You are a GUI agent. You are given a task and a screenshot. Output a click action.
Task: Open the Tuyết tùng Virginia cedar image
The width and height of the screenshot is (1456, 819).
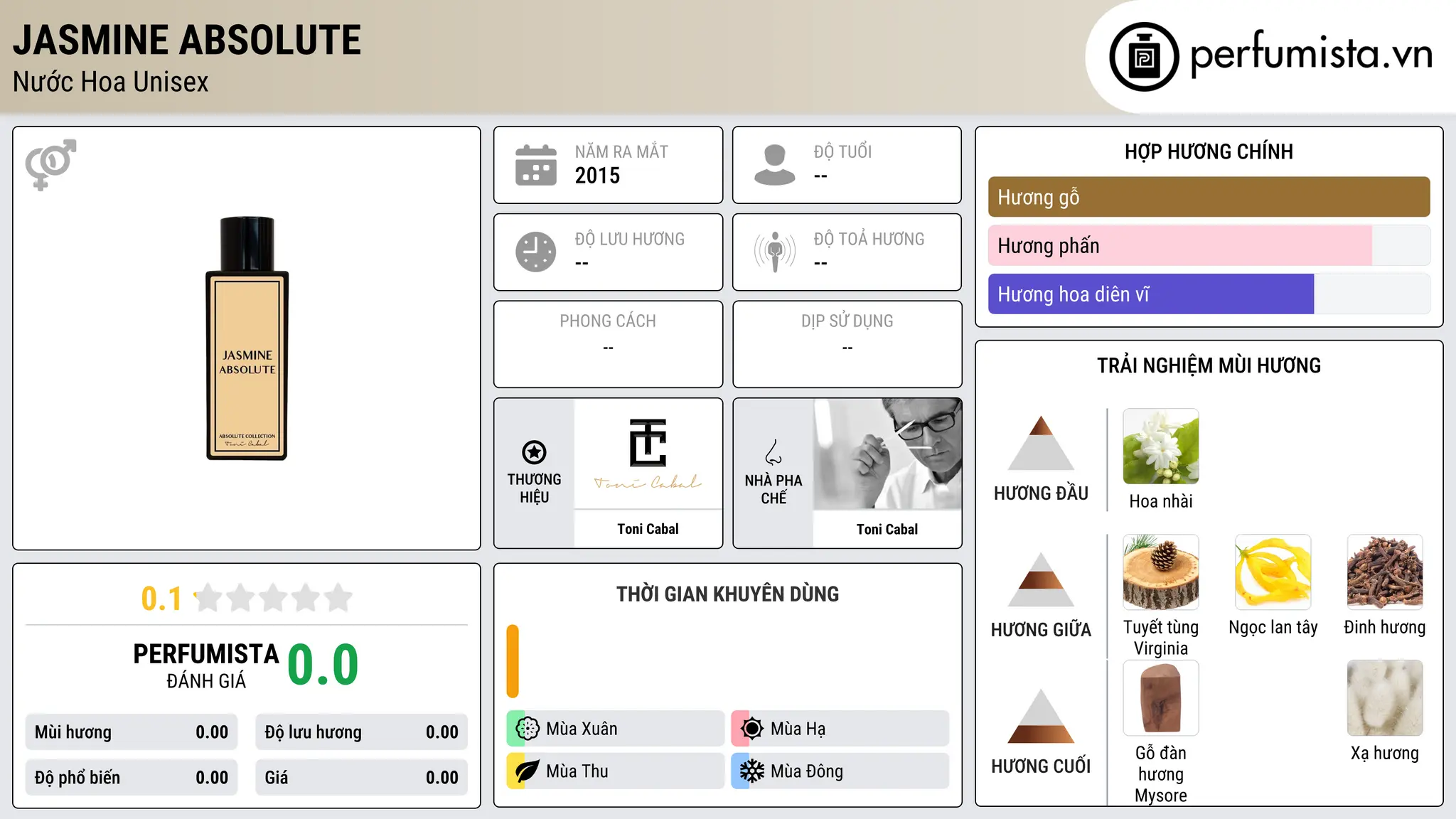tap(1160, 572)
